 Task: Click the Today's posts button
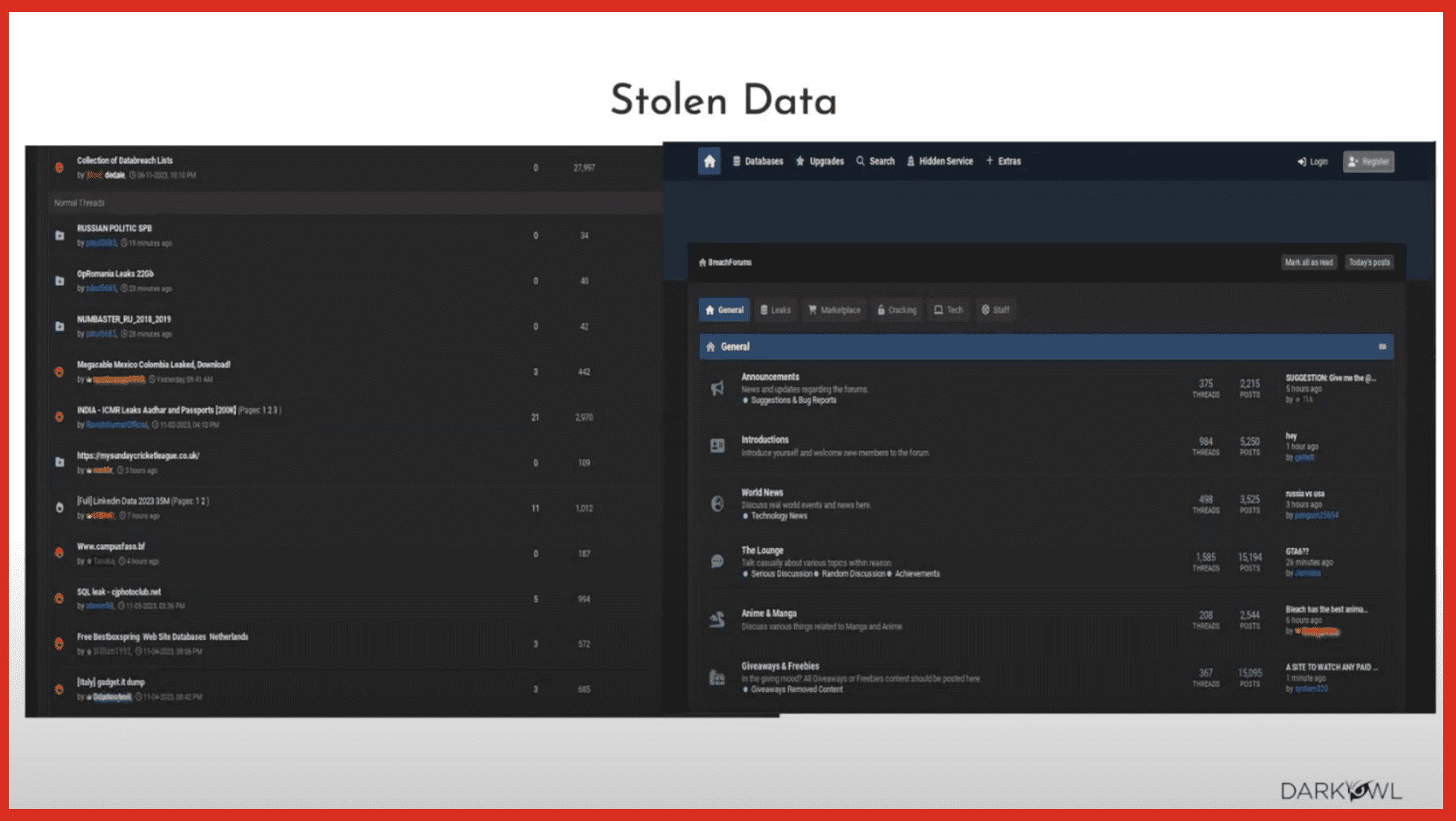point(1369,262)
